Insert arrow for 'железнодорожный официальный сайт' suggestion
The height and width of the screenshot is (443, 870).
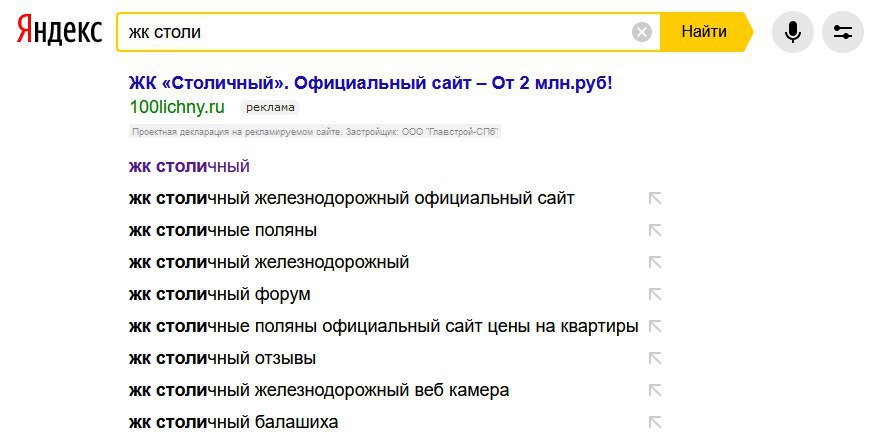coord(655,198)
